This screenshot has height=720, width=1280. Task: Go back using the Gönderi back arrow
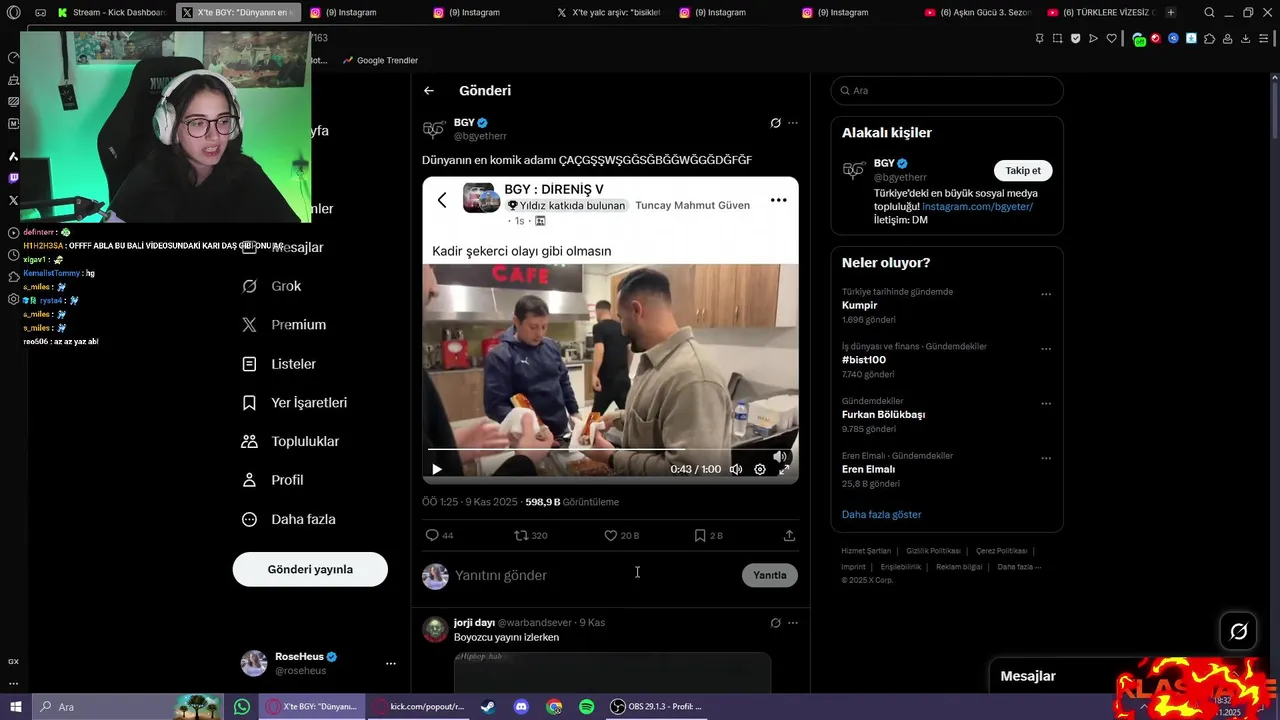pyautogui.click(x=429, y=91)
